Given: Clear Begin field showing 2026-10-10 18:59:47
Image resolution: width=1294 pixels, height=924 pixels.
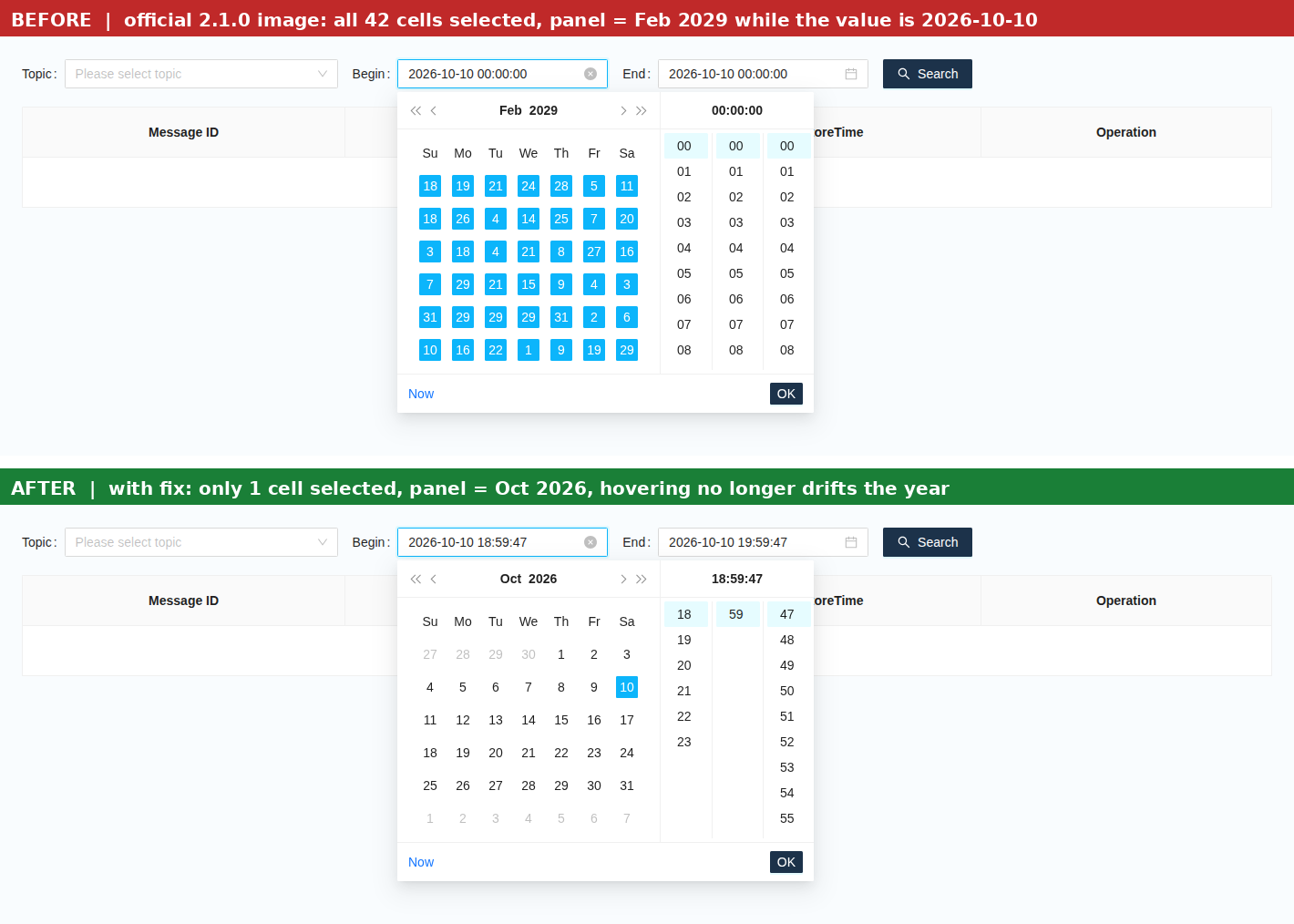Looking at the screenshot, I should (x=591, y=542).
